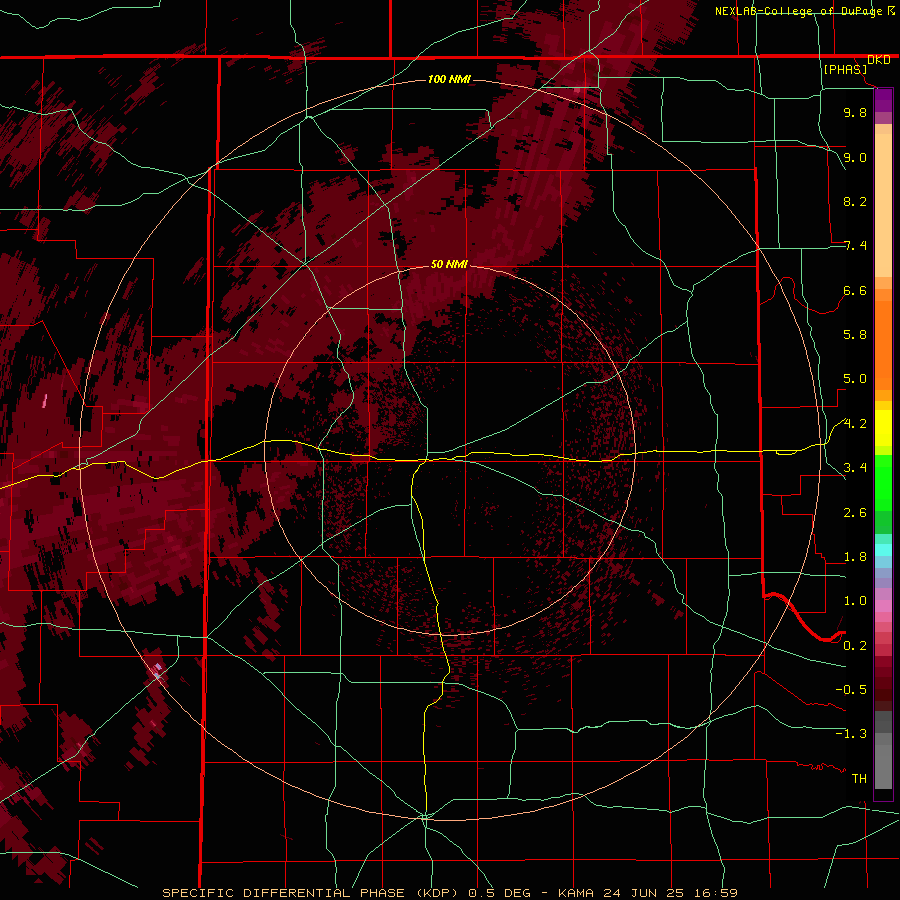900x900 pixels.
Task: Click the 7.4 legend value
Action: [x=855, y=246]
